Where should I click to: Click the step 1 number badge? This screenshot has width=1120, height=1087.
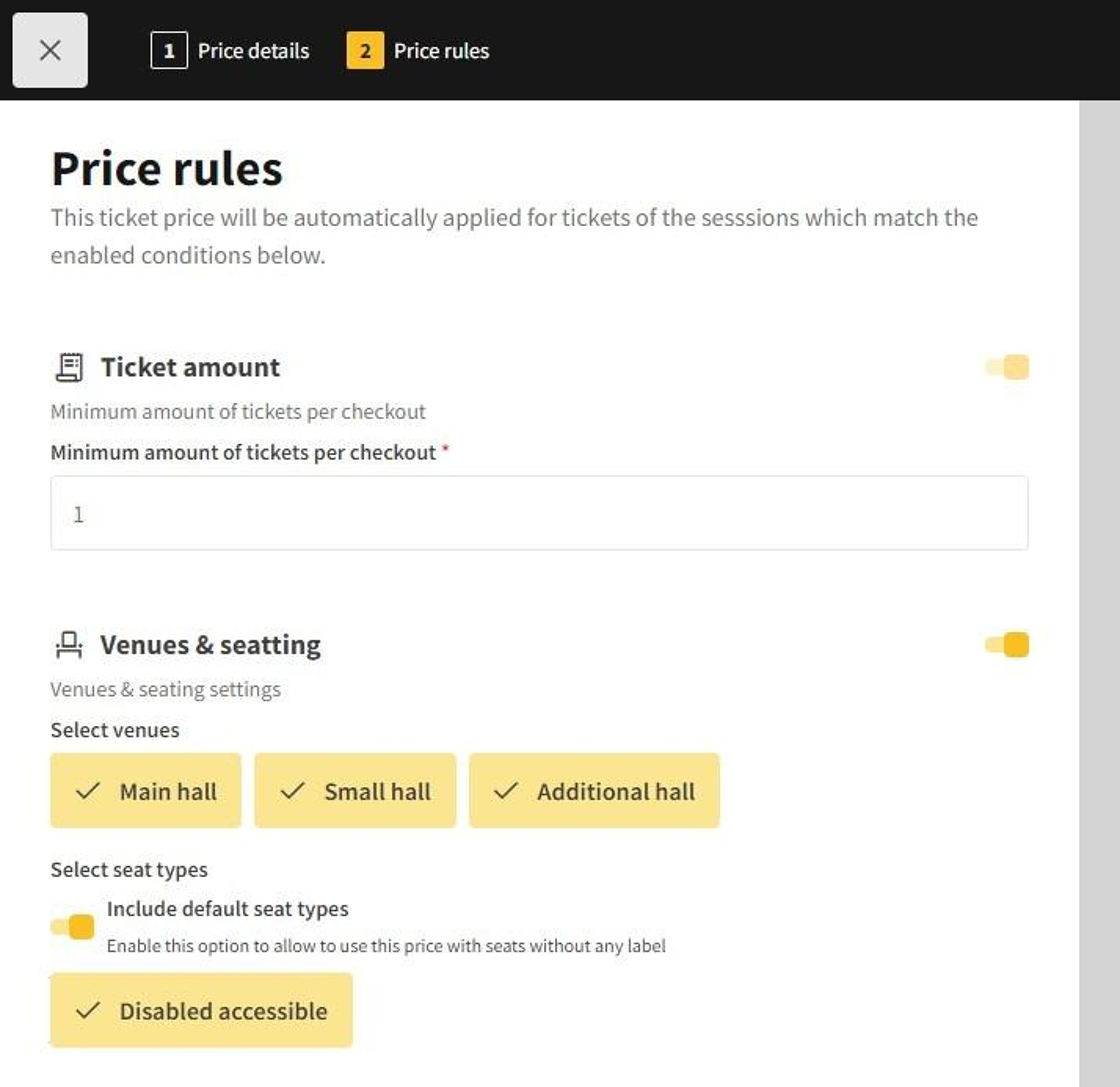(169, 50)
